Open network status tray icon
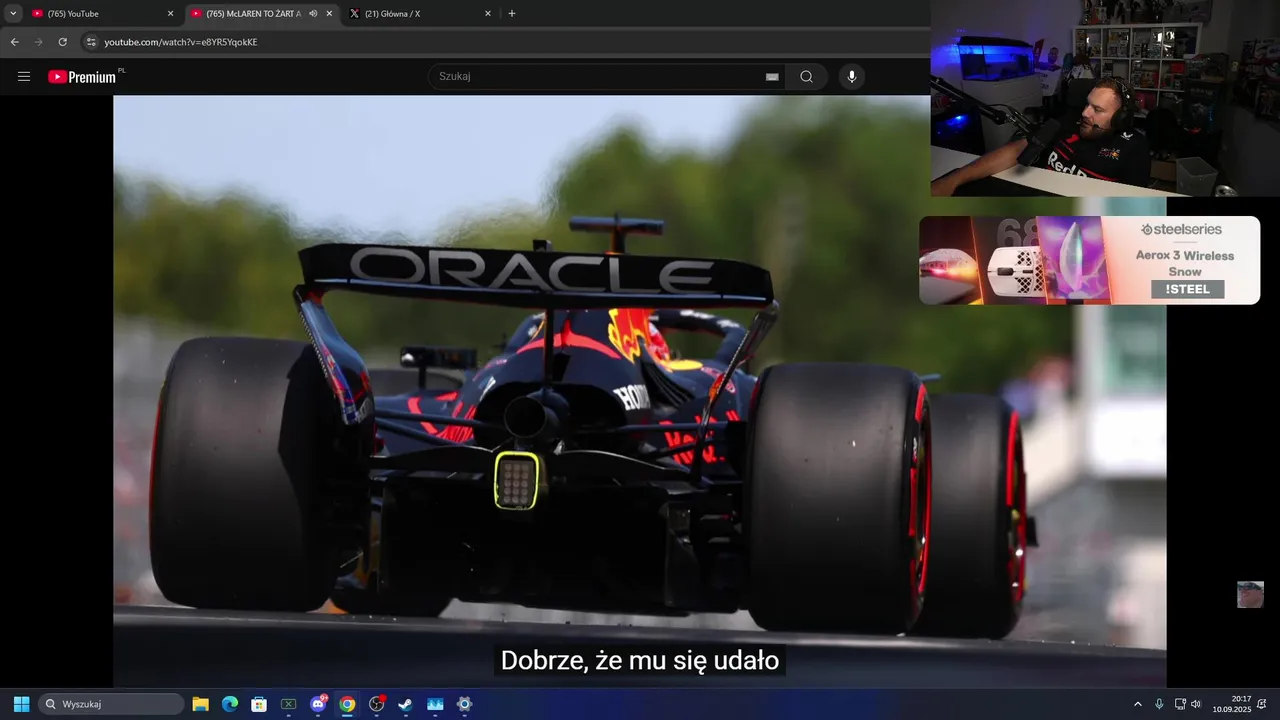 coord(1180,704)
